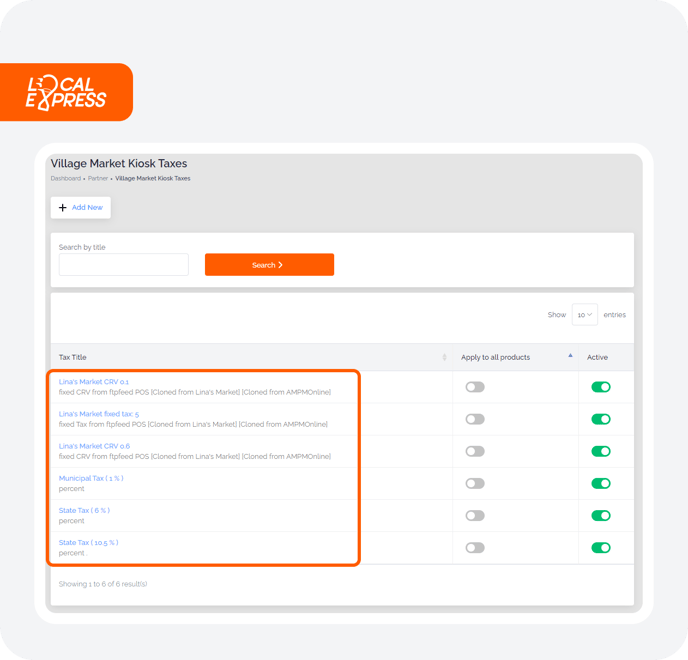This screenshot has height=660, width=688.
Task: Click the Tax Title sort arrows
Action: coord(444,357)
